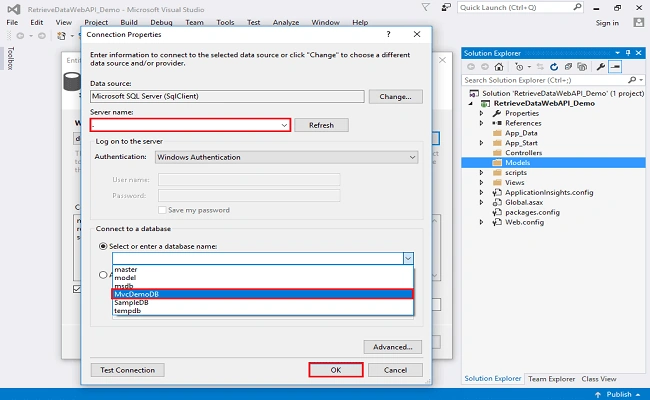Select SampleDB in database list
650x400 pixels.
[x=263, y=302]
